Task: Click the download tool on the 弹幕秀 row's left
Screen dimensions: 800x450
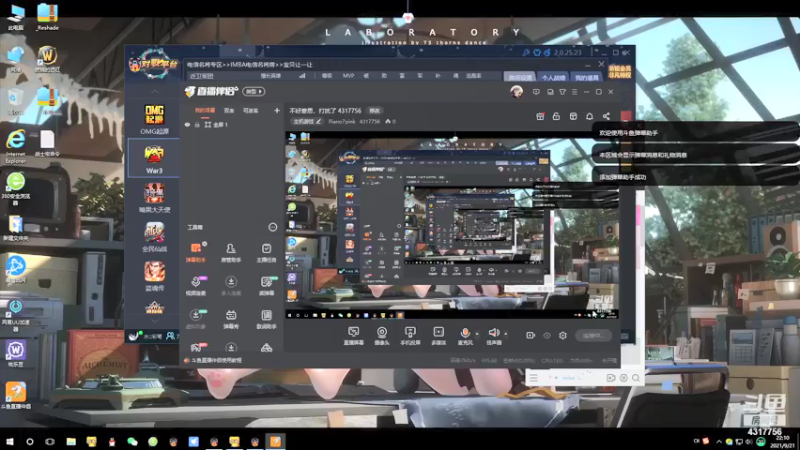Action: [x=195, y=319]
